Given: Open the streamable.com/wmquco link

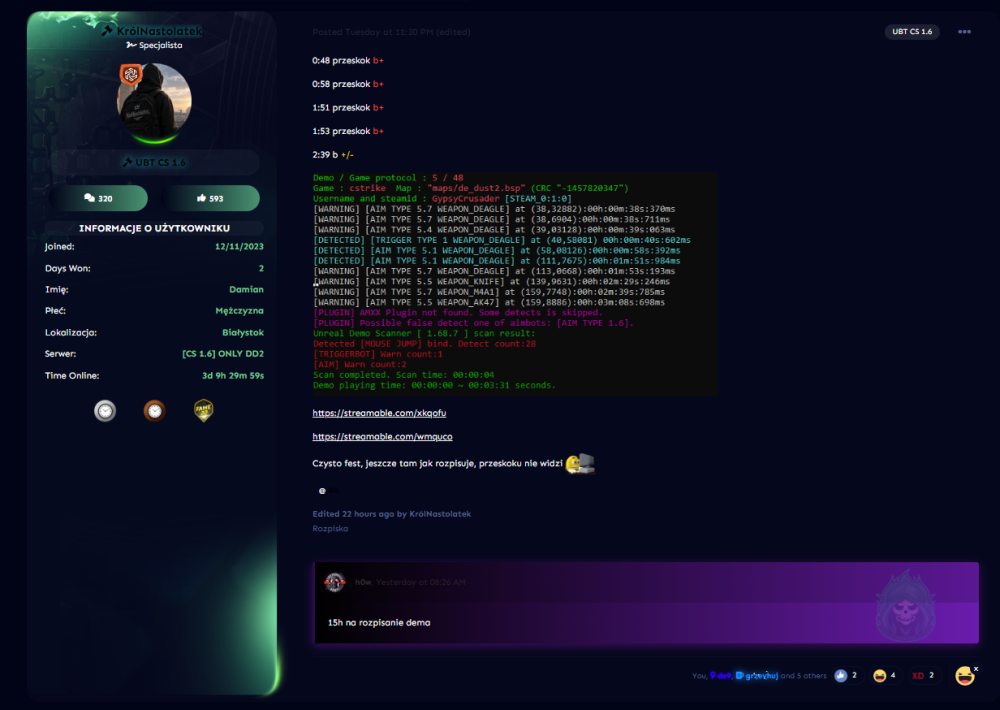Looking at the screenshot, I should click(x=383, y=437).
